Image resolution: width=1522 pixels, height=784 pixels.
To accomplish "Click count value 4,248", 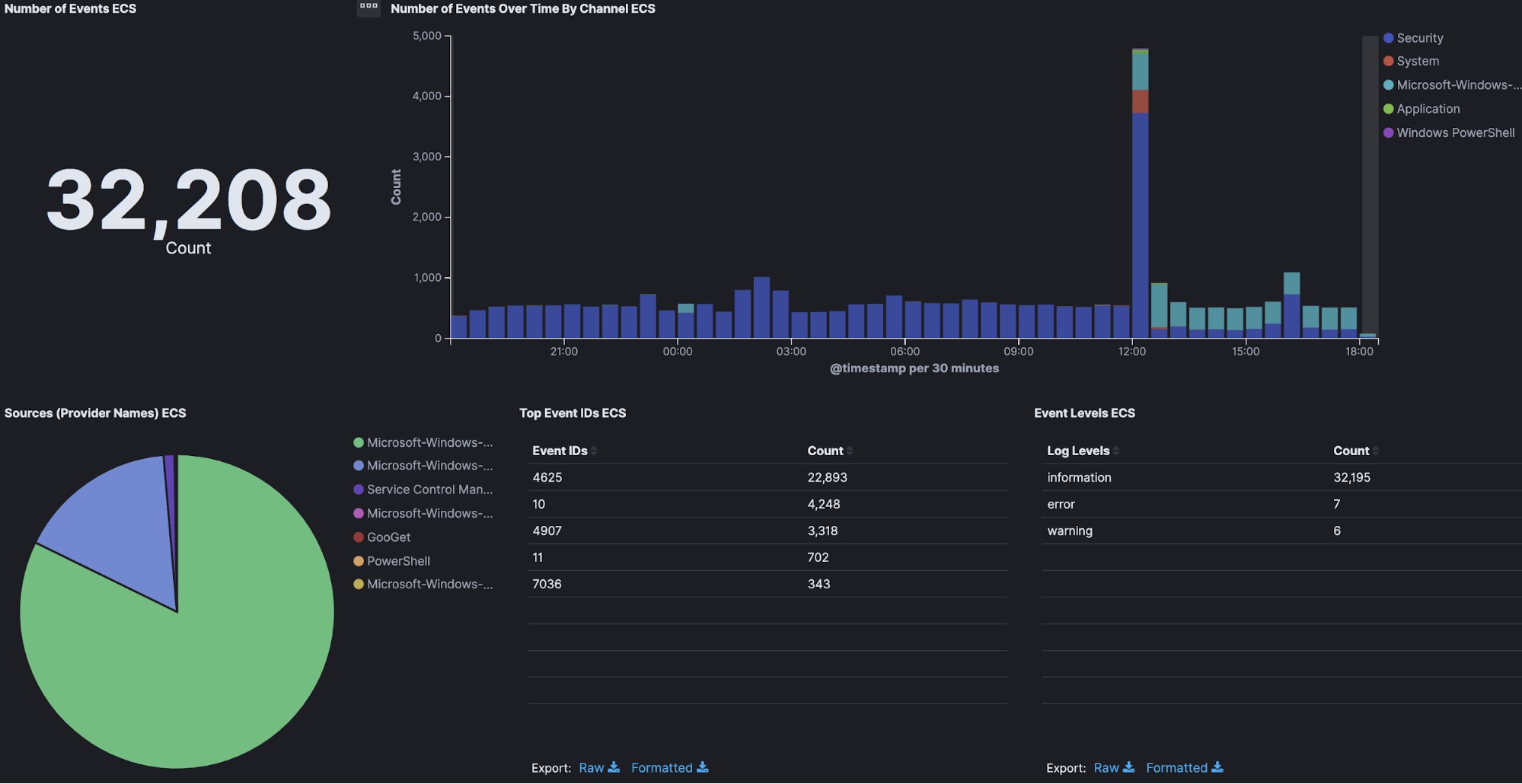I will click(x=824, y=504).
